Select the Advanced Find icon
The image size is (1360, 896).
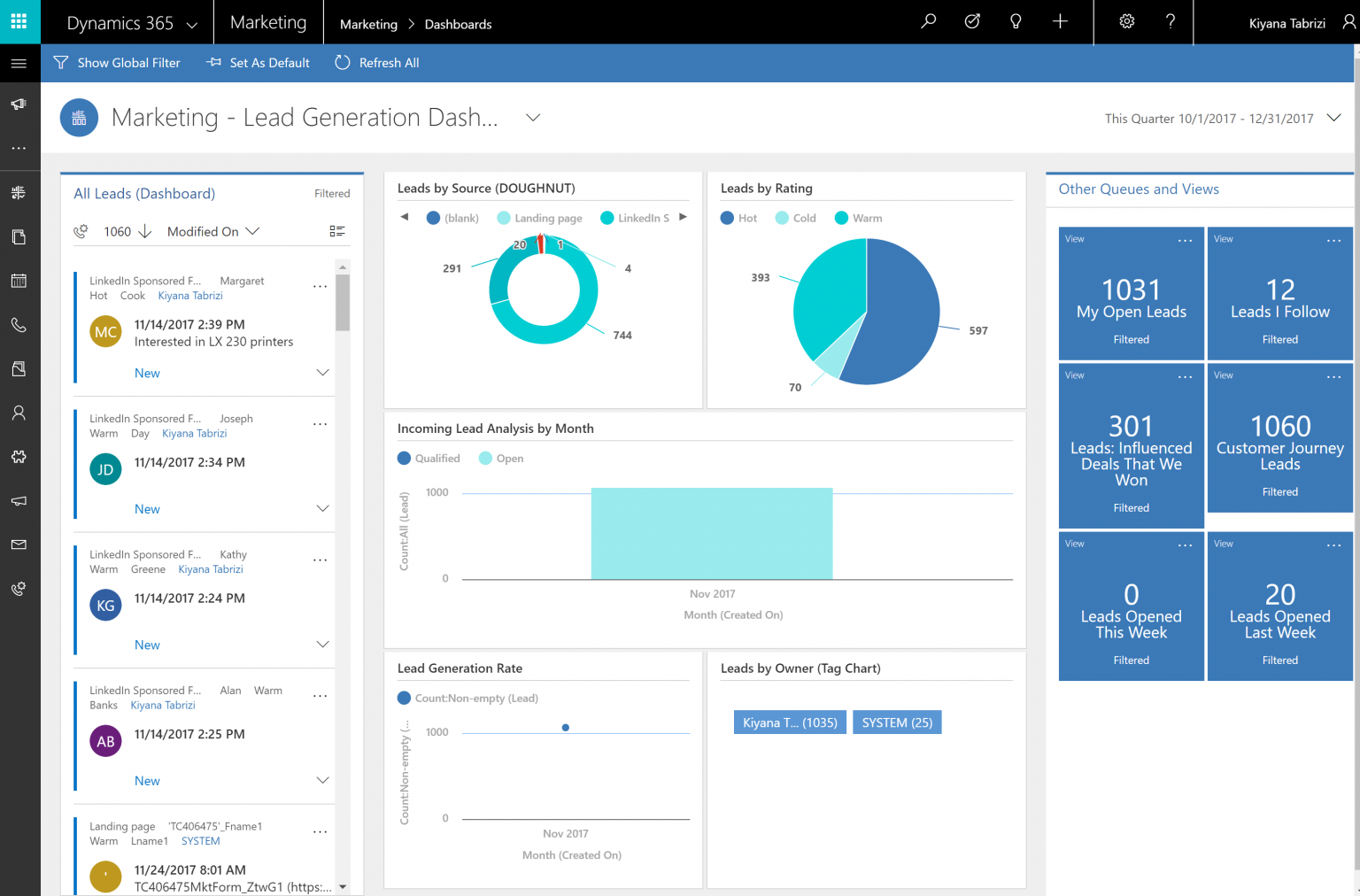click(x=972, y=22)
